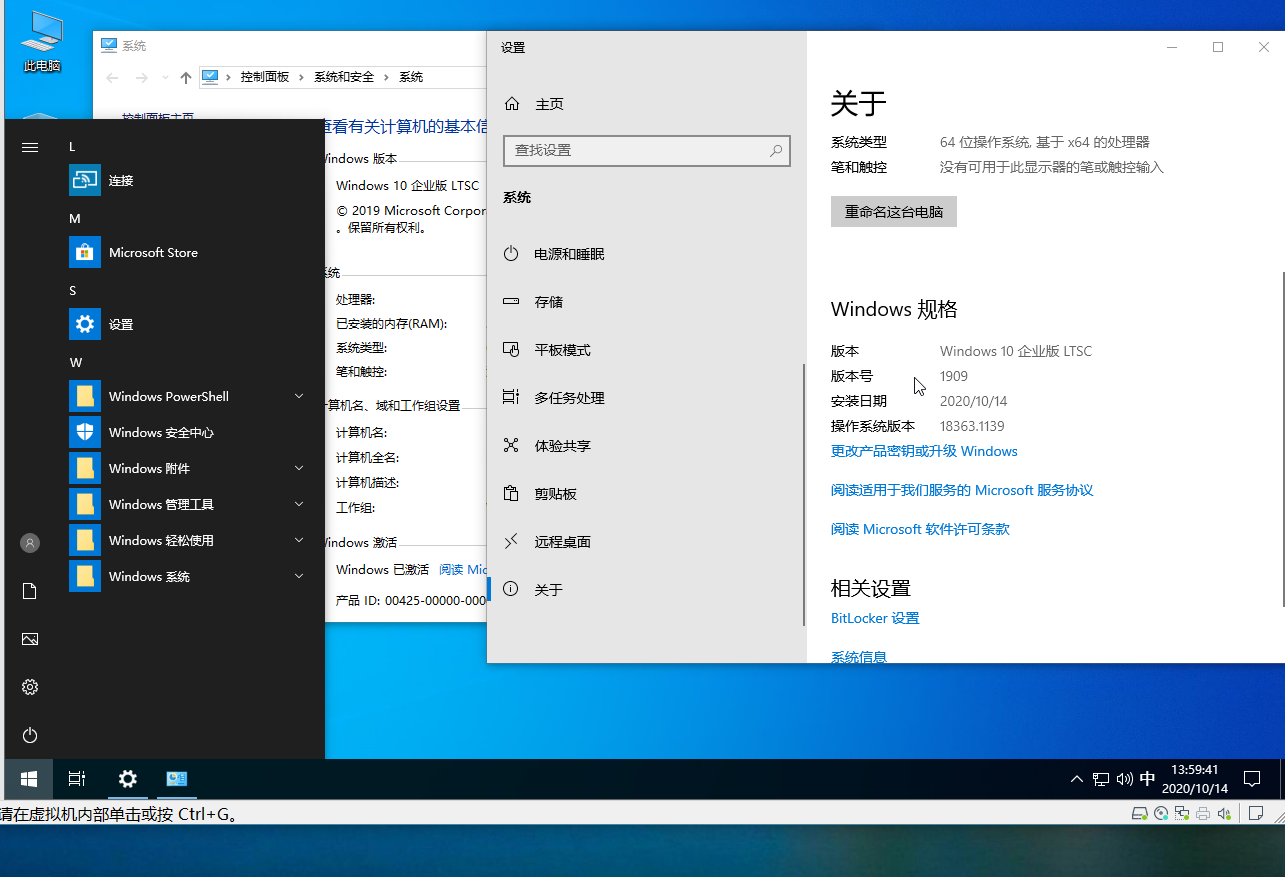1285x877 pixels.
Task: Click the VM printer status icon
Action: 1204,813
